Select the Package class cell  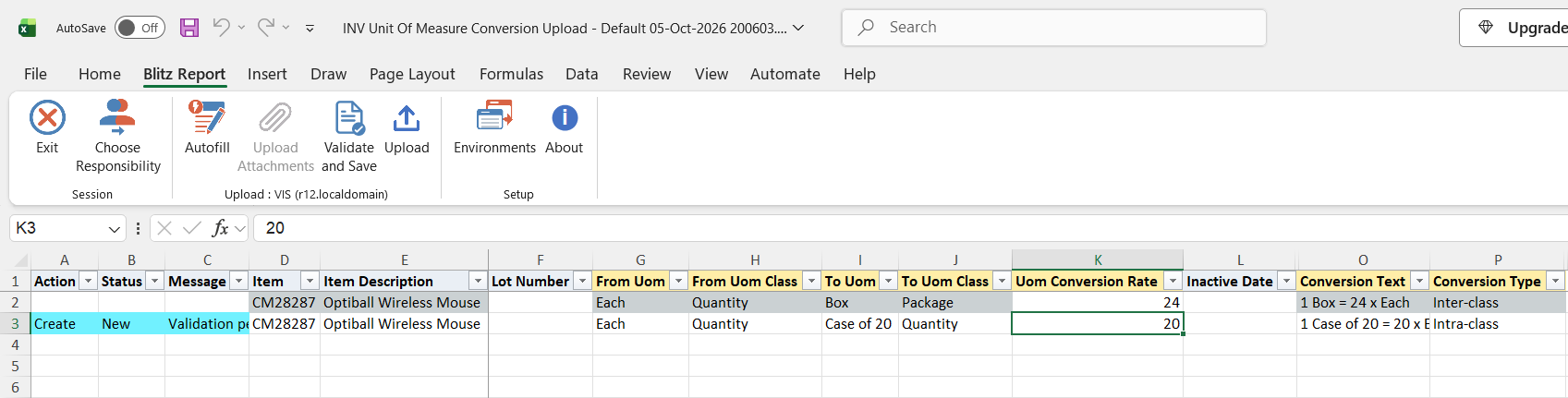pyautogui.click(x=954, y=303)
